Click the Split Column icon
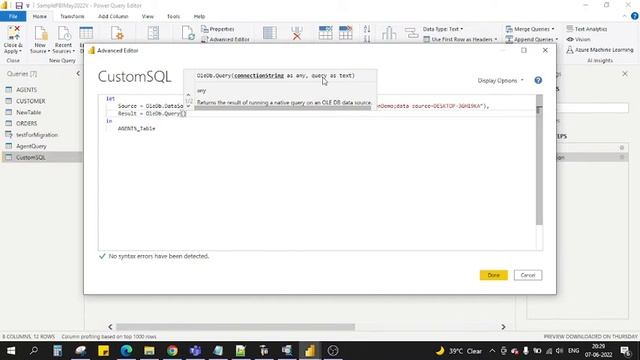The image size is (640, 360). pyautogui.click(x=389, y=33)
